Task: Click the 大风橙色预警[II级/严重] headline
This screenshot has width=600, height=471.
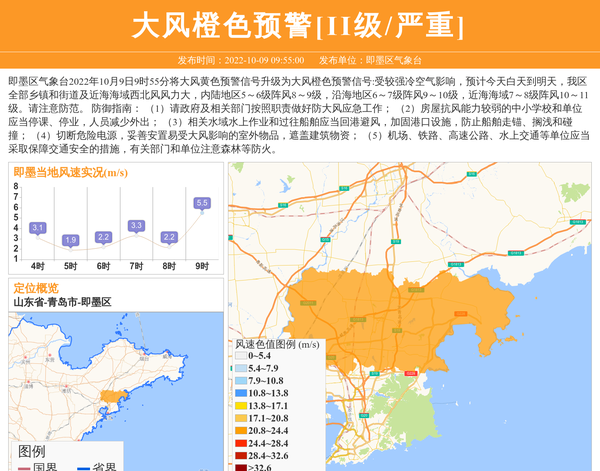Action: (x=298, y=25)
